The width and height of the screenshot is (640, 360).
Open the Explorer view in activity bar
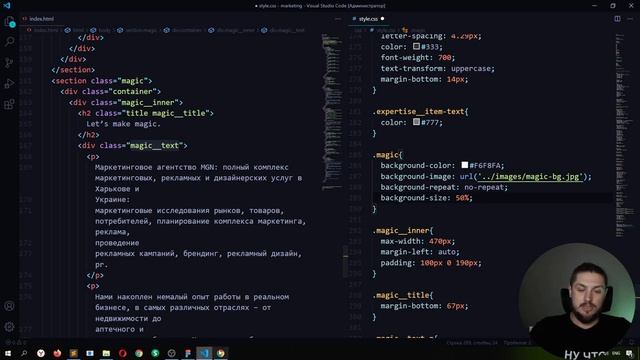(9, 22)
